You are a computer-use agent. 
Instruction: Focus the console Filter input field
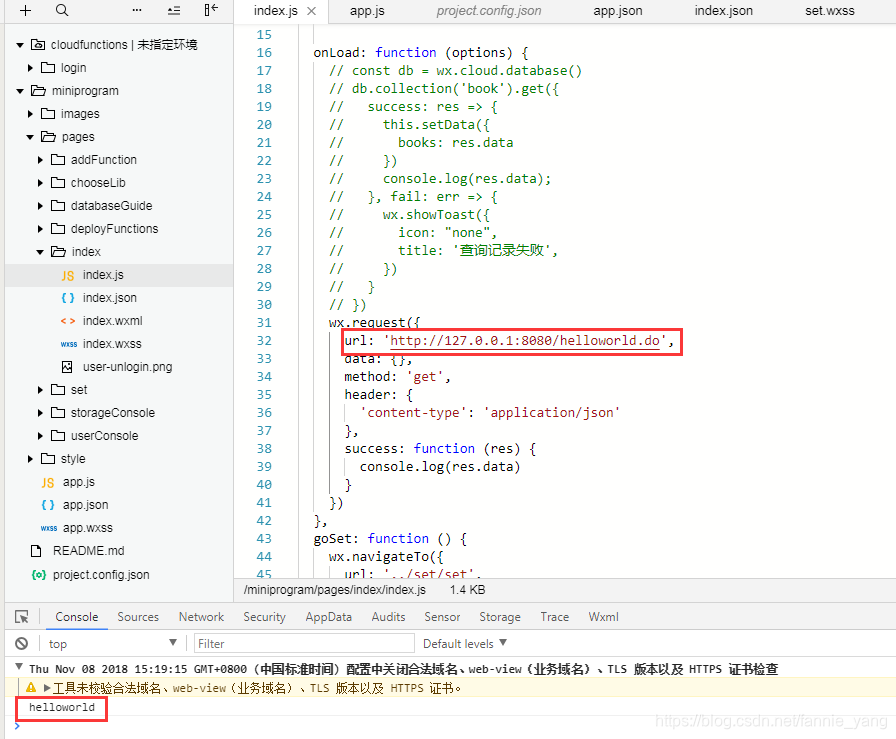pos(304,644)
